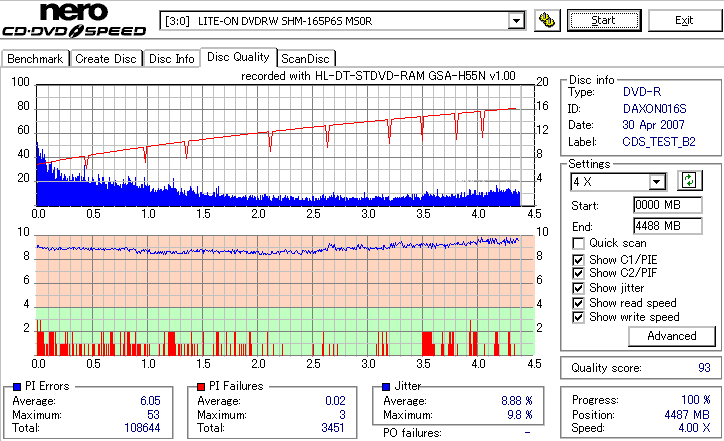Image resolution: width=724 pixels, height=441 pixels.
Task: Click the PO failures label
Action: (412, 433)
